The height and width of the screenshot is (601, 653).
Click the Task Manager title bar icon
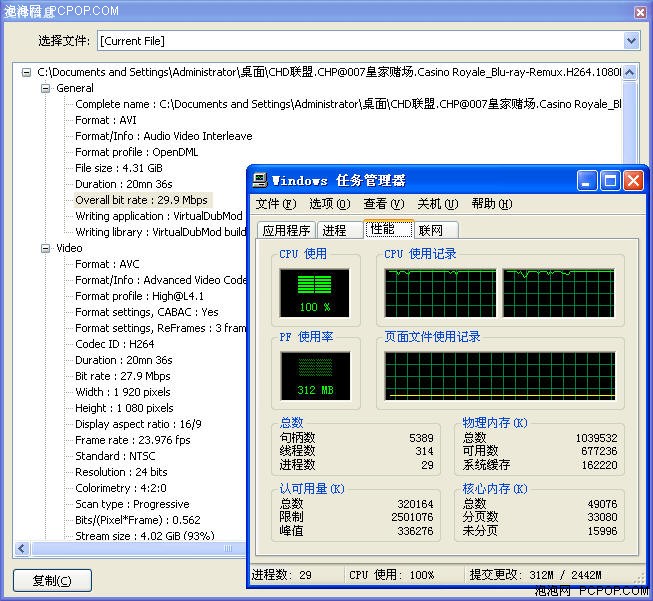pos(260,180)
